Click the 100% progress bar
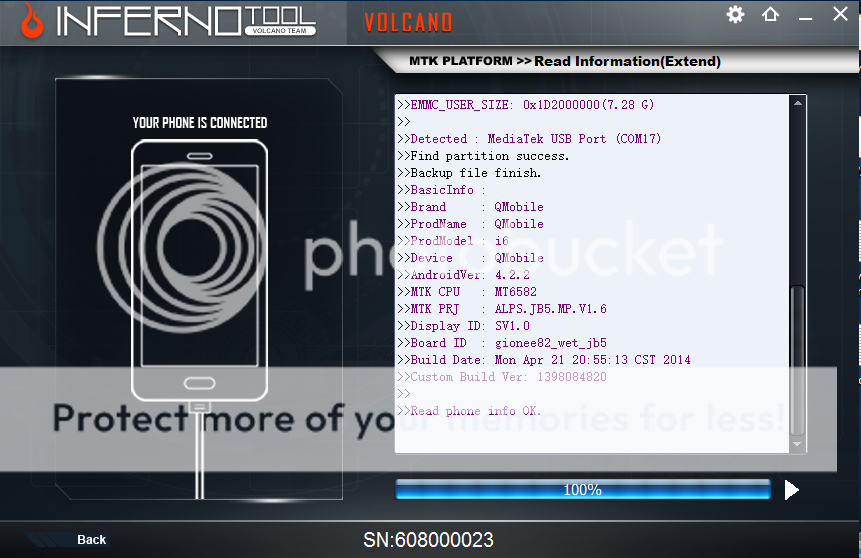This screenshot has width=861, height=558. [583, 489]
